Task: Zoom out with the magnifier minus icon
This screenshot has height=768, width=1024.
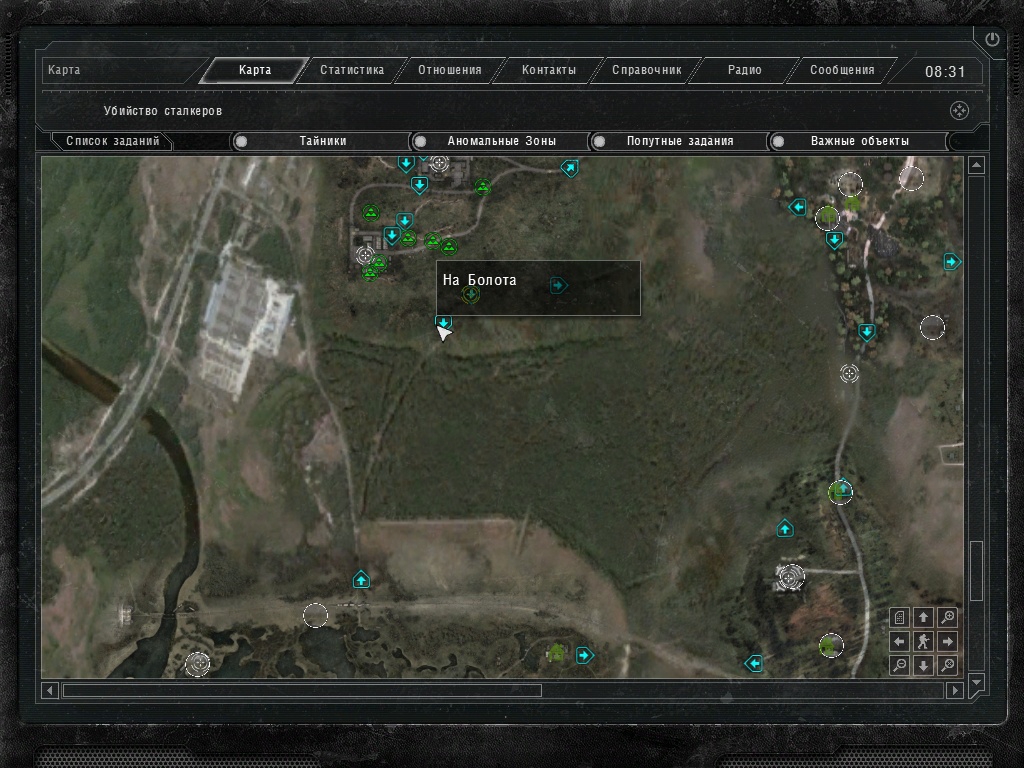Action: (900, 665)
